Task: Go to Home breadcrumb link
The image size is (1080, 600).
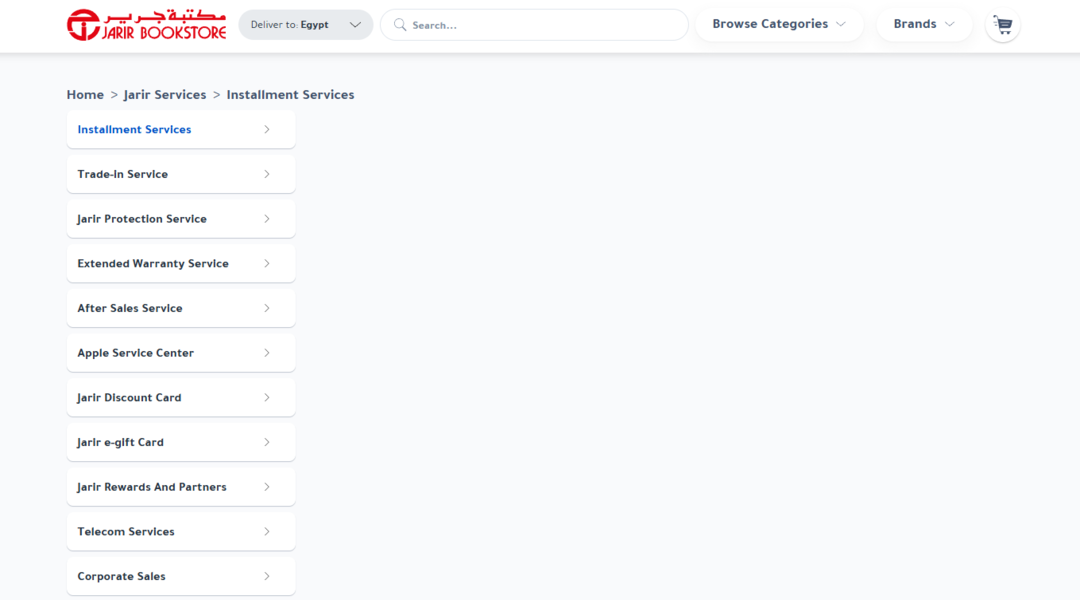Action: click(85, 95)
